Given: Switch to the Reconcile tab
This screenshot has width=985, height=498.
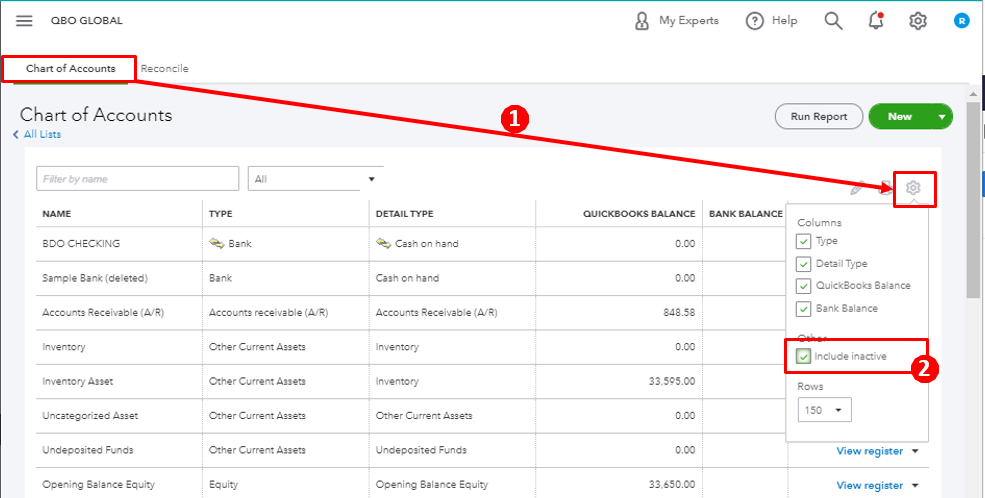Looking at the screenshot, I should (x=164, y=69).
